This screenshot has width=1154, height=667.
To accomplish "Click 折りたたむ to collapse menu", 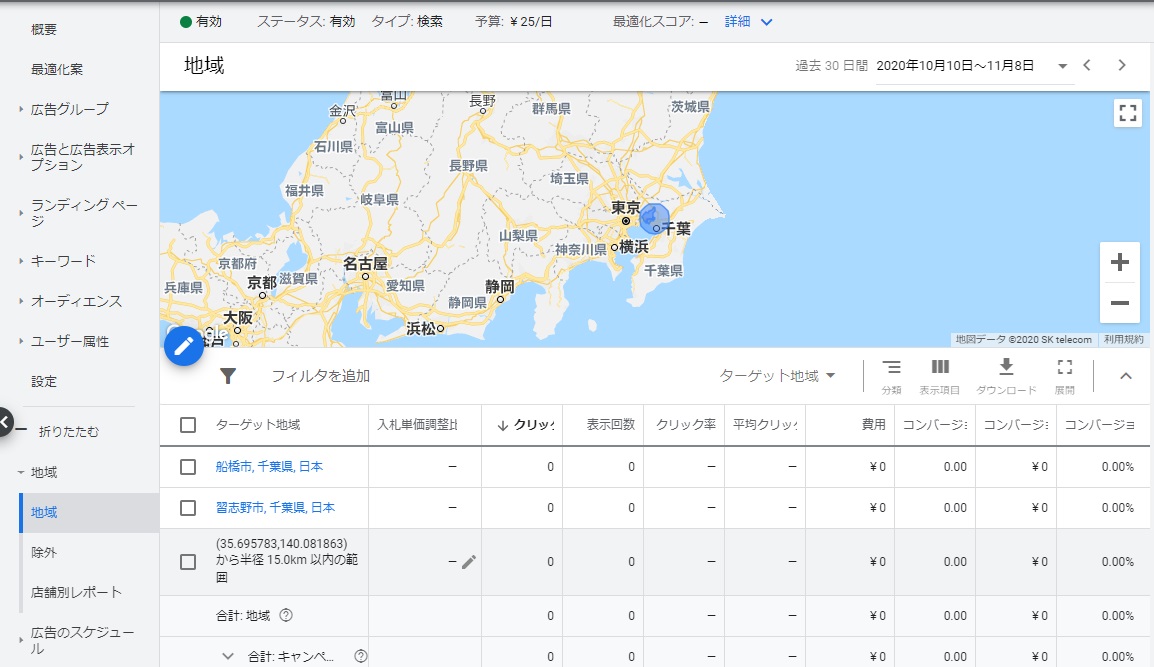I will point(68,431).
